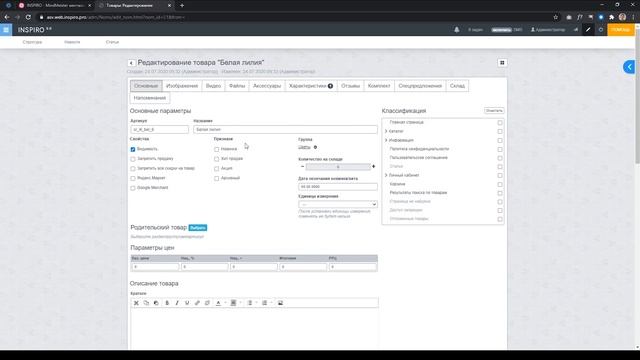Switch to the Файлы tab
This screenshot has width=640, height=360.
pyautogui.click(x=237, y=86)
